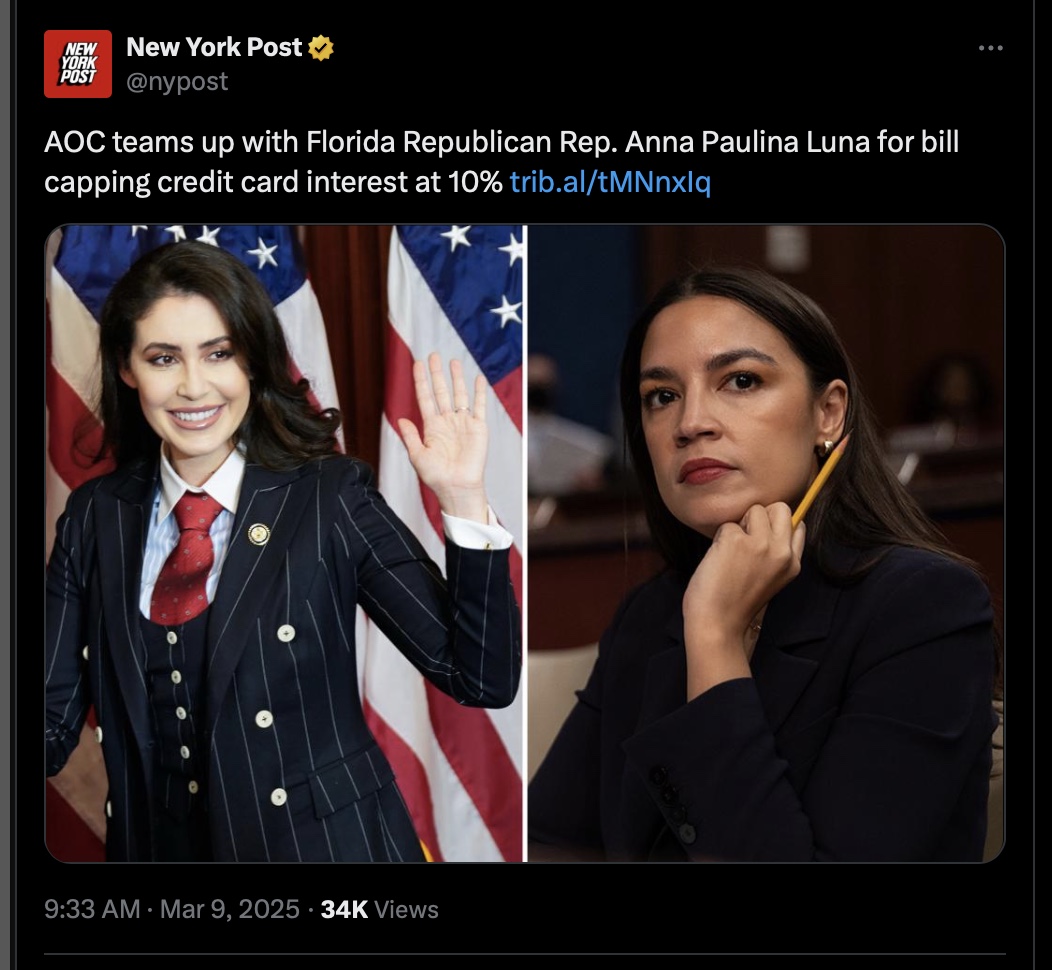Image resolution: width=1052 pixels, height=970 pixels.
Task: Visit the @nypost handle profile
Action: (177, 81)
